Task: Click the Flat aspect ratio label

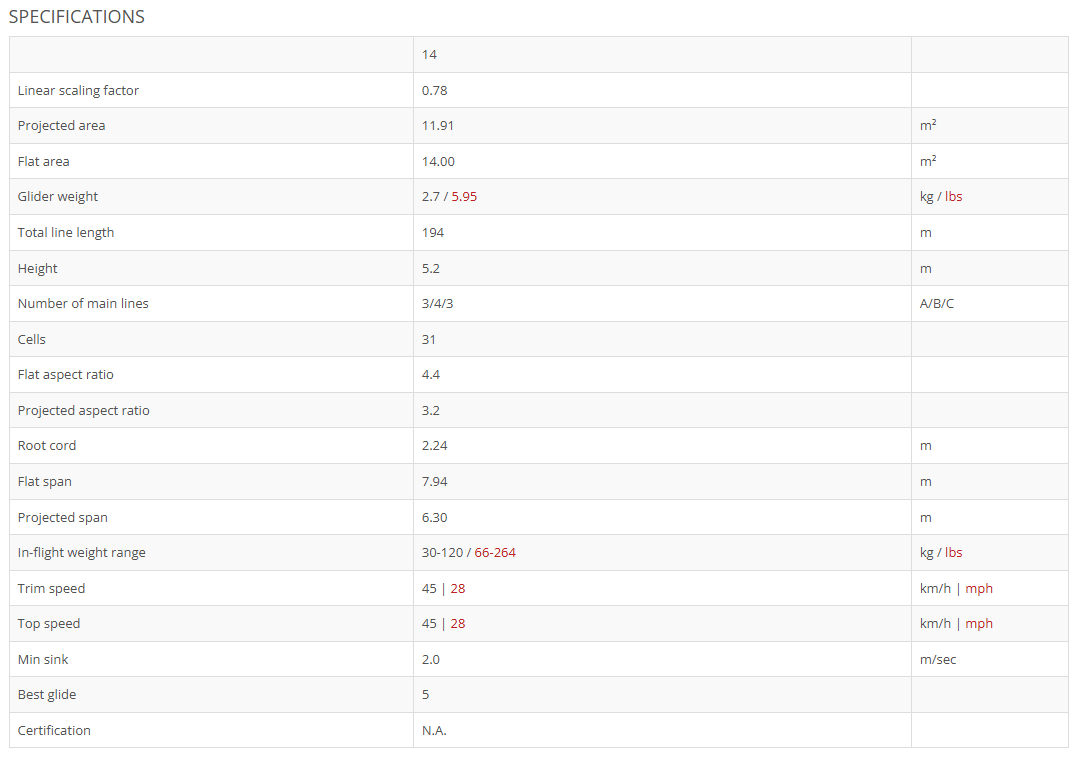Action: pyautogui.click(x=66, y=375)
